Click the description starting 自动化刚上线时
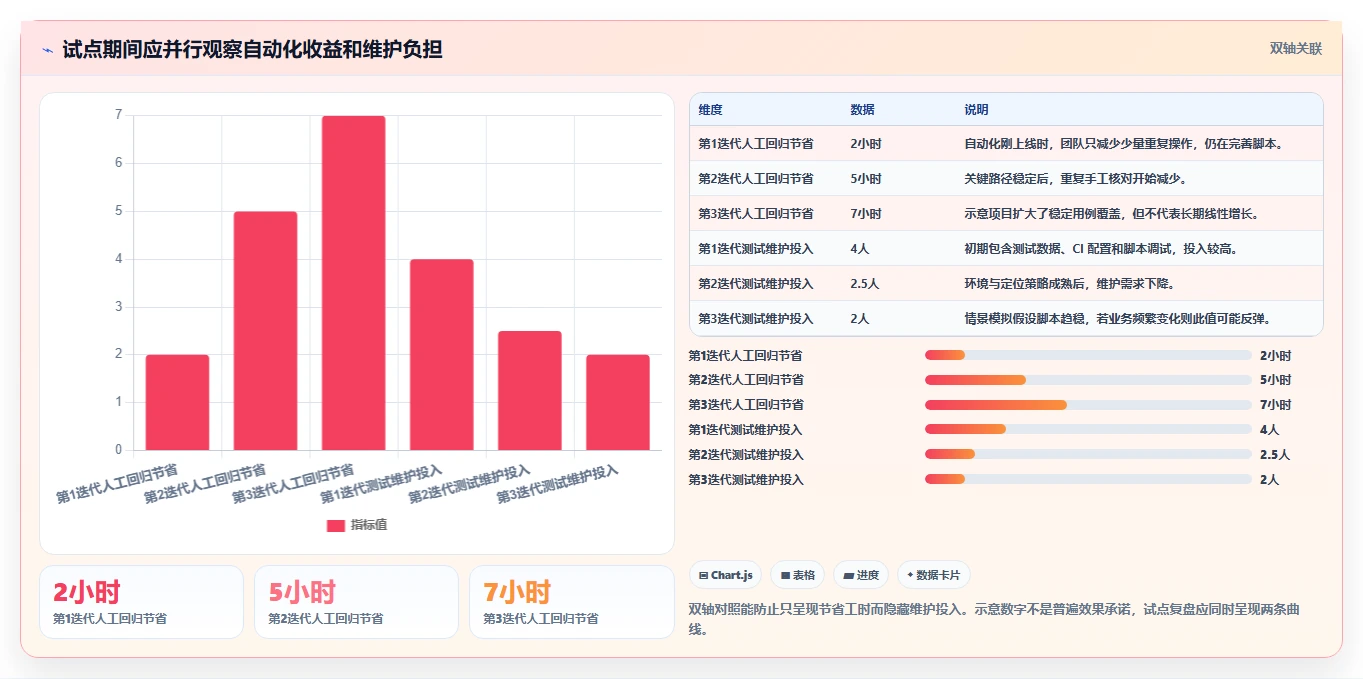The height and width of the screenshot is (679, 1363). click(1124, 144)
